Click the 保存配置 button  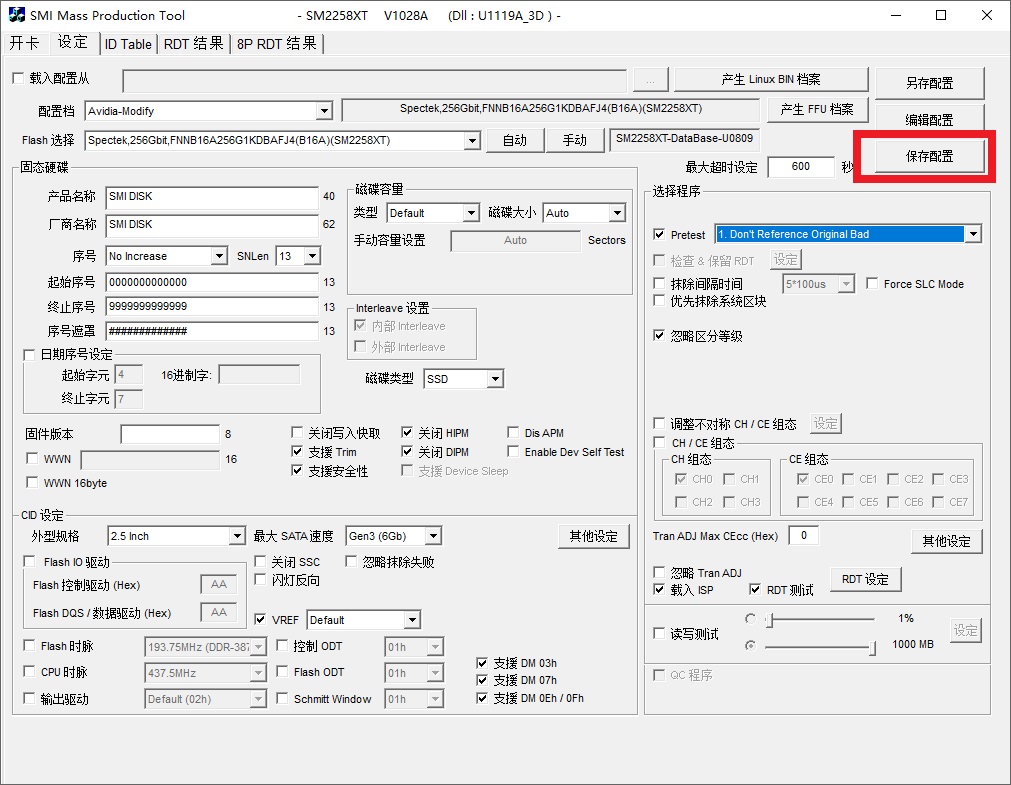tap(929, 157)
